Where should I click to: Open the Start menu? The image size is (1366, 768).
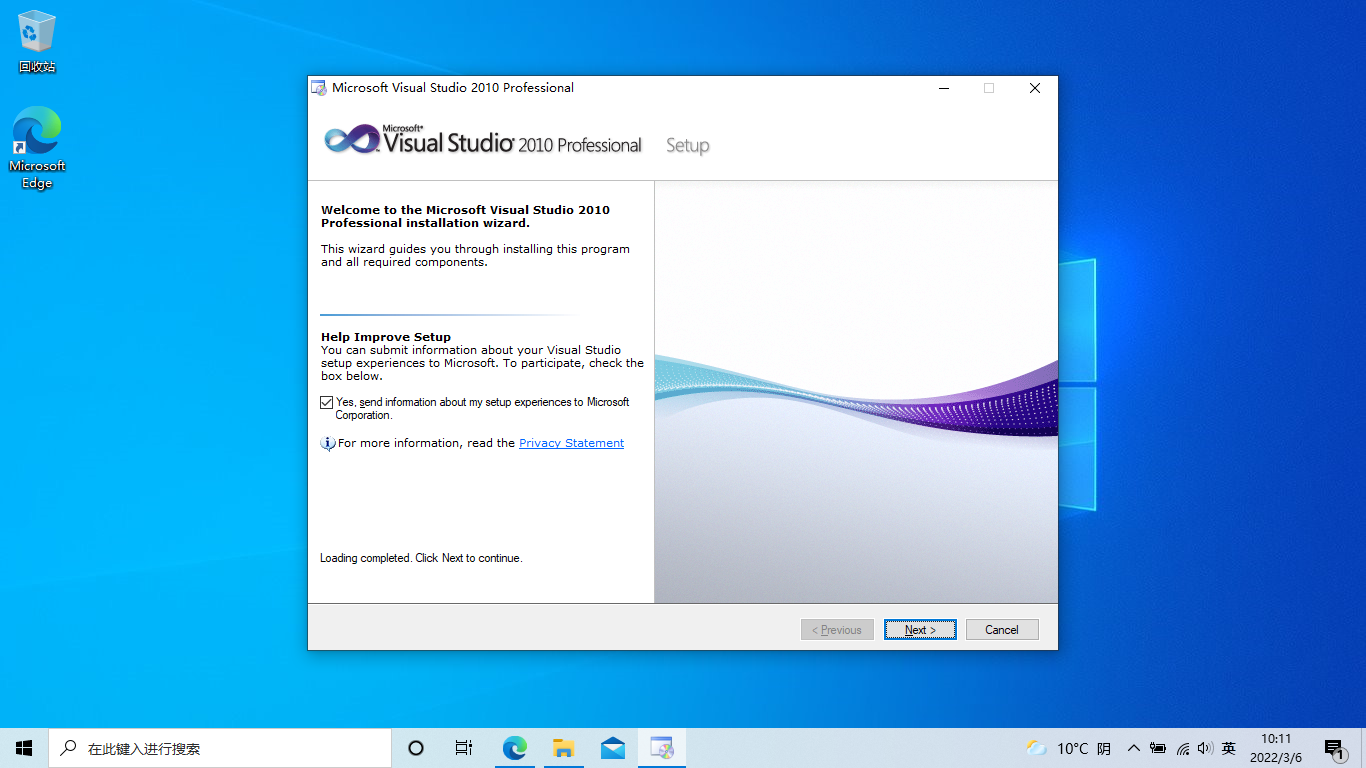click(x=23, y=747)
